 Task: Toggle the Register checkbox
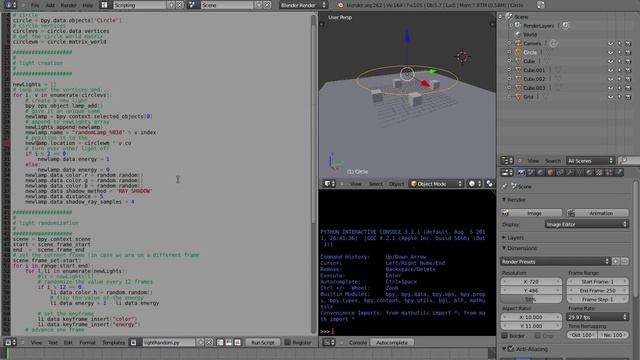(x=287, y=342)
